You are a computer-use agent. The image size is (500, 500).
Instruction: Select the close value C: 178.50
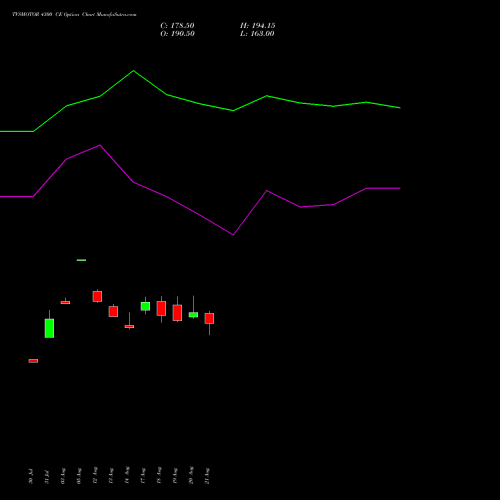point(177,26)
